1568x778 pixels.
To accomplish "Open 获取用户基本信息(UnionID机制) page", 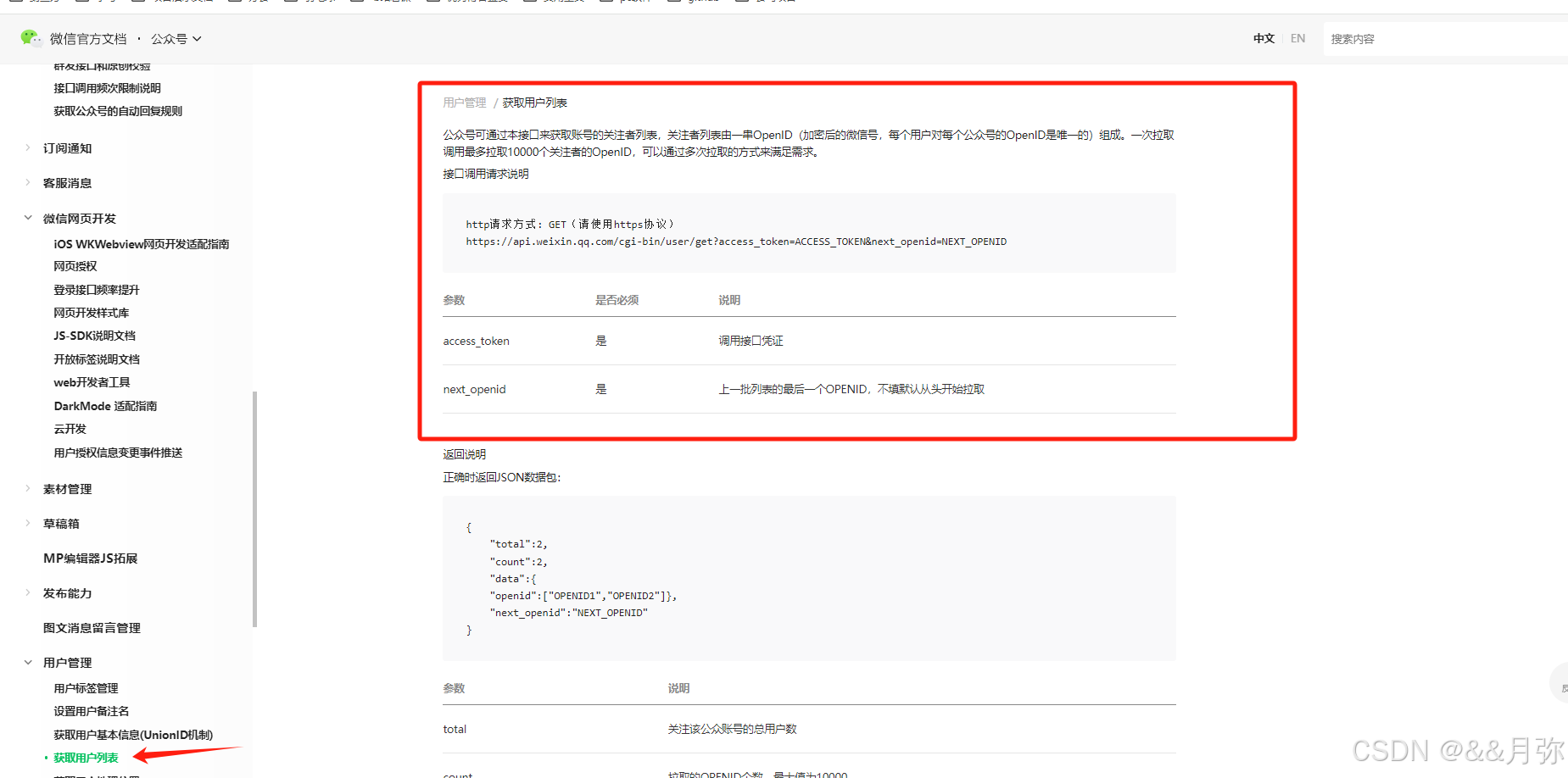I will coord(133,735).
